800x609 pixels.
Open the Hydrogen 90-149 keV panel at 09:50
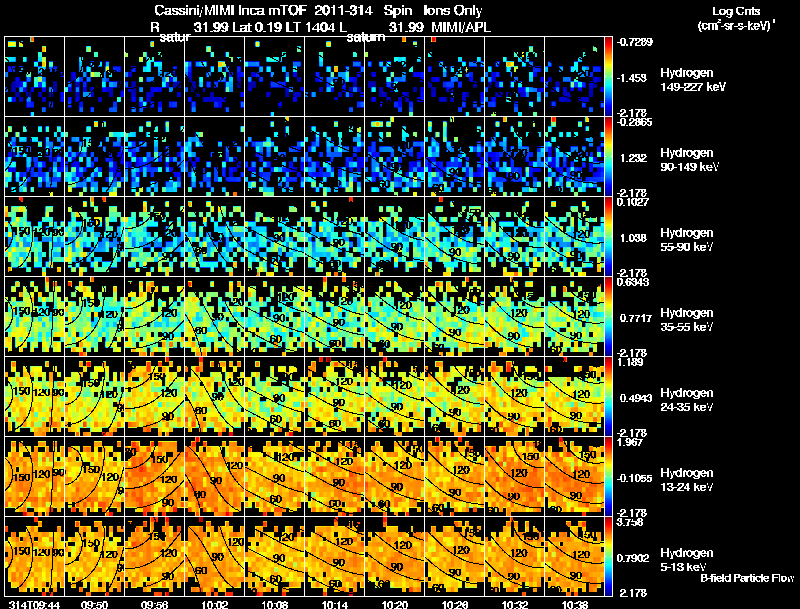click(x=94, y=157)
